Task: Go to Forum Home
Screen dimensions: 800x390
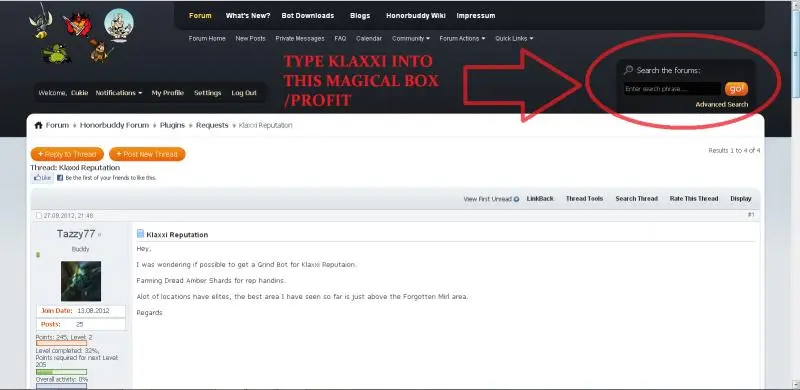Action: (x=207, y=38)
